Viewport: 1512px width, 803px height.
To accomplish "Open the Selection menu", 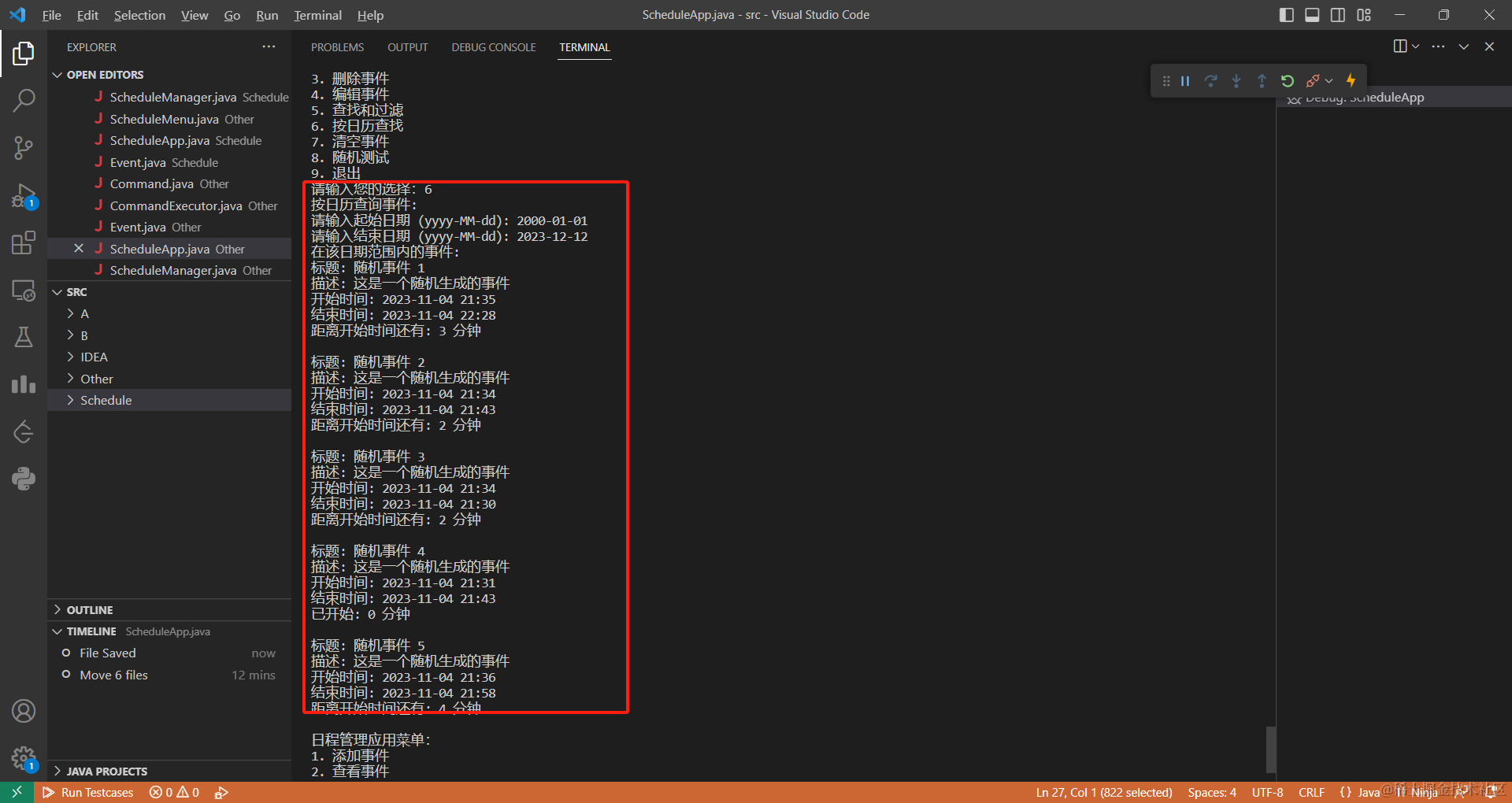I will (x=139, y=15).
